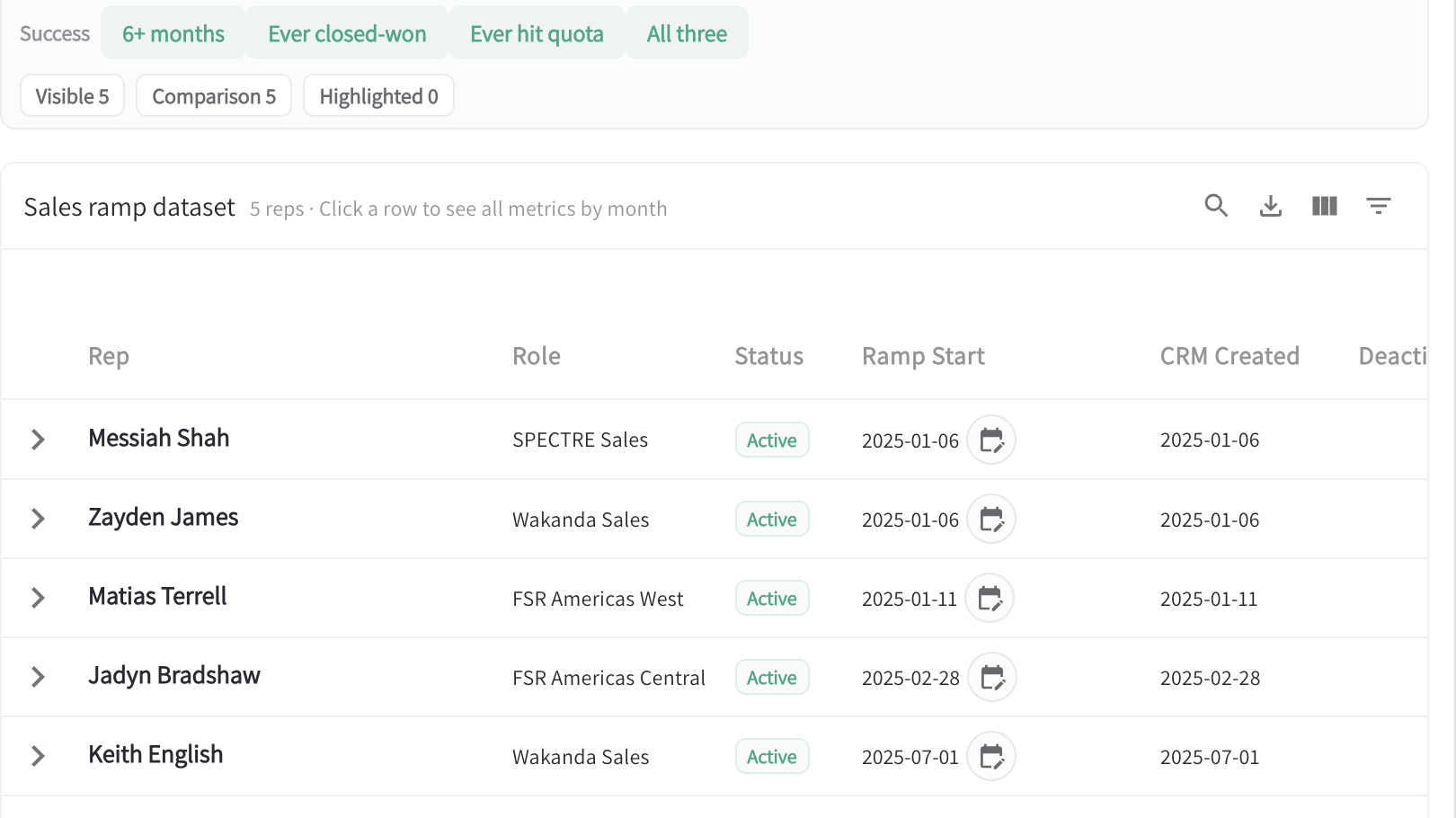Sort by the Role column header
1456x818 pixels.
pyautogui.click(x=537, y=356)
